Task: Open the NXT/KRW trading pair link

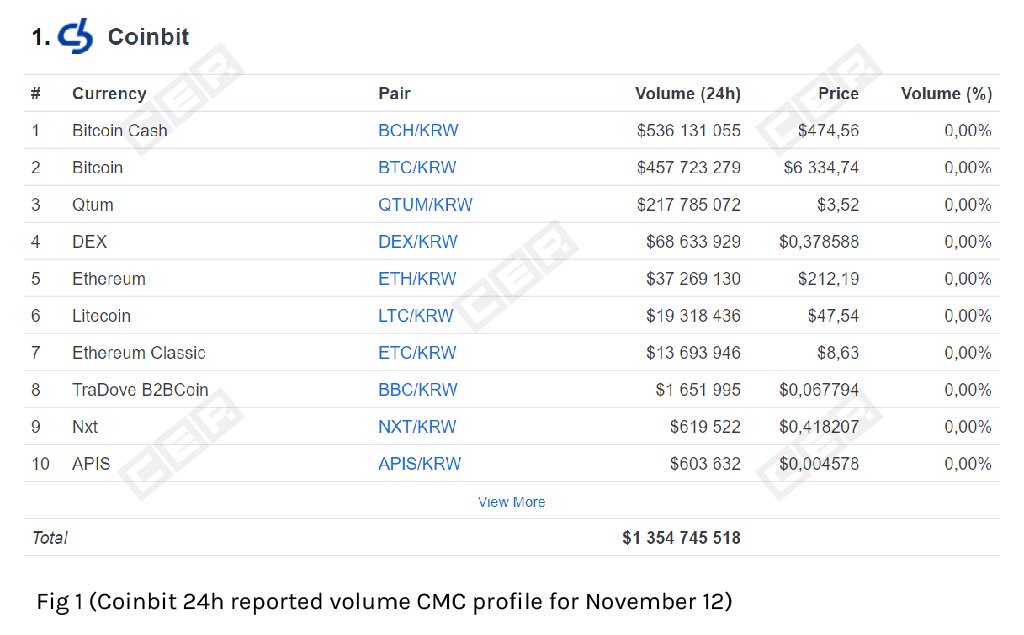Action: click(416, 426)
